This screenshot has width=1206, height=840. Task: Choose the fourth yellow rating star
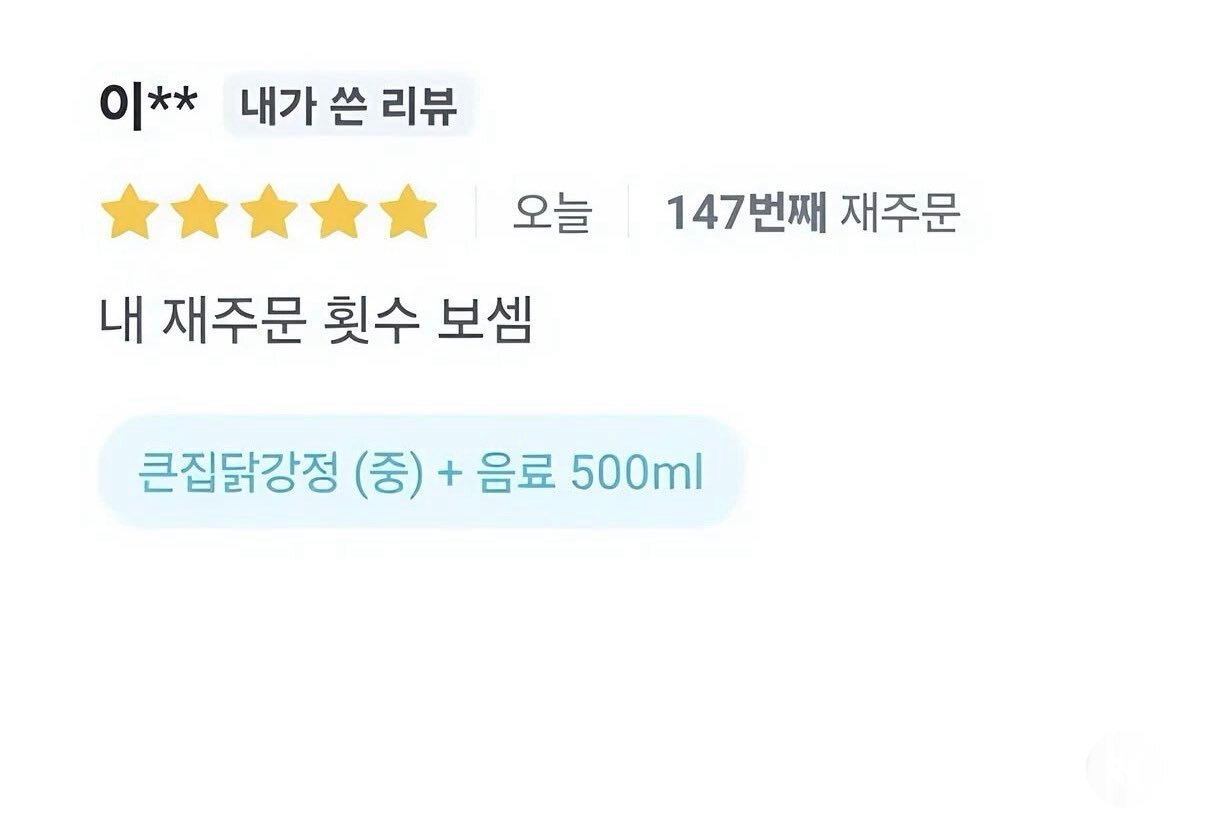(339, 212)
